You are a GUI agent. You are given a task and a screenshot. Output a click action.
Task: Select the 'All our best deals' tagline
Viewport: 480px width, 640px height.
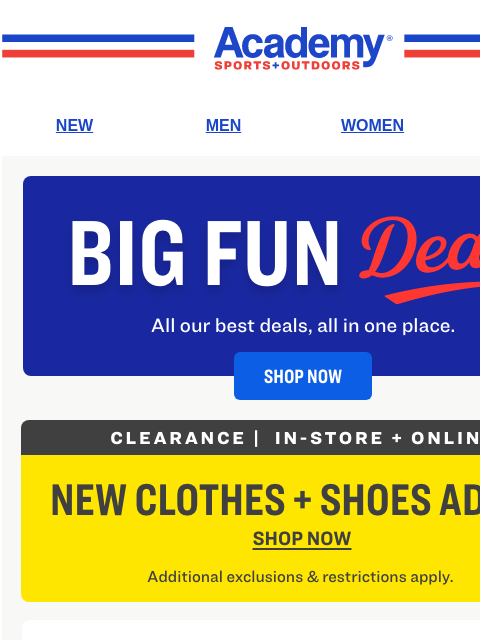[303, 326]
